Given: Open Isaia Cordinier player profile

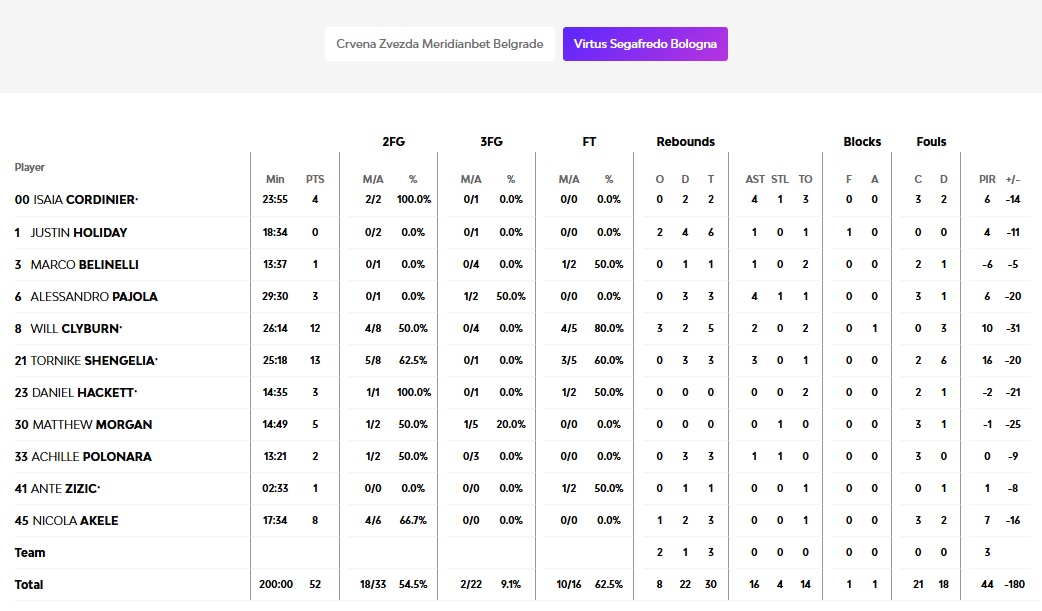Looking at the screenshot, I should click(84, 200).
